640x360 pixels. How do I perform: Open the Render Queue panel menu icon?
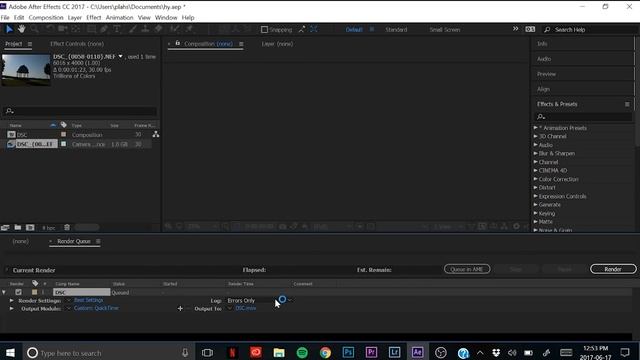98,241
